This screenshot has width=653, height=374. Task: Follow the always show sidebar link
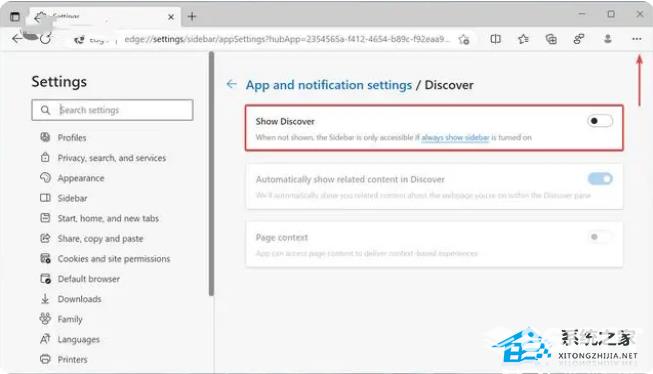click(x=455, y=137)
